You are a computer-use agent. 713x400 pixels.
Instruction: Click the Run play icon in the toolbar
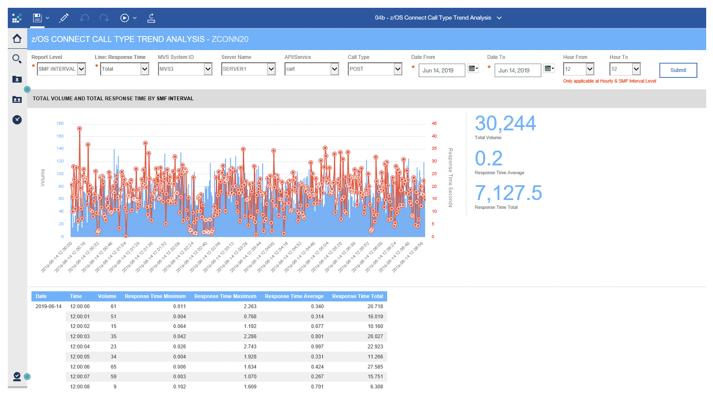tap(124, 17)
